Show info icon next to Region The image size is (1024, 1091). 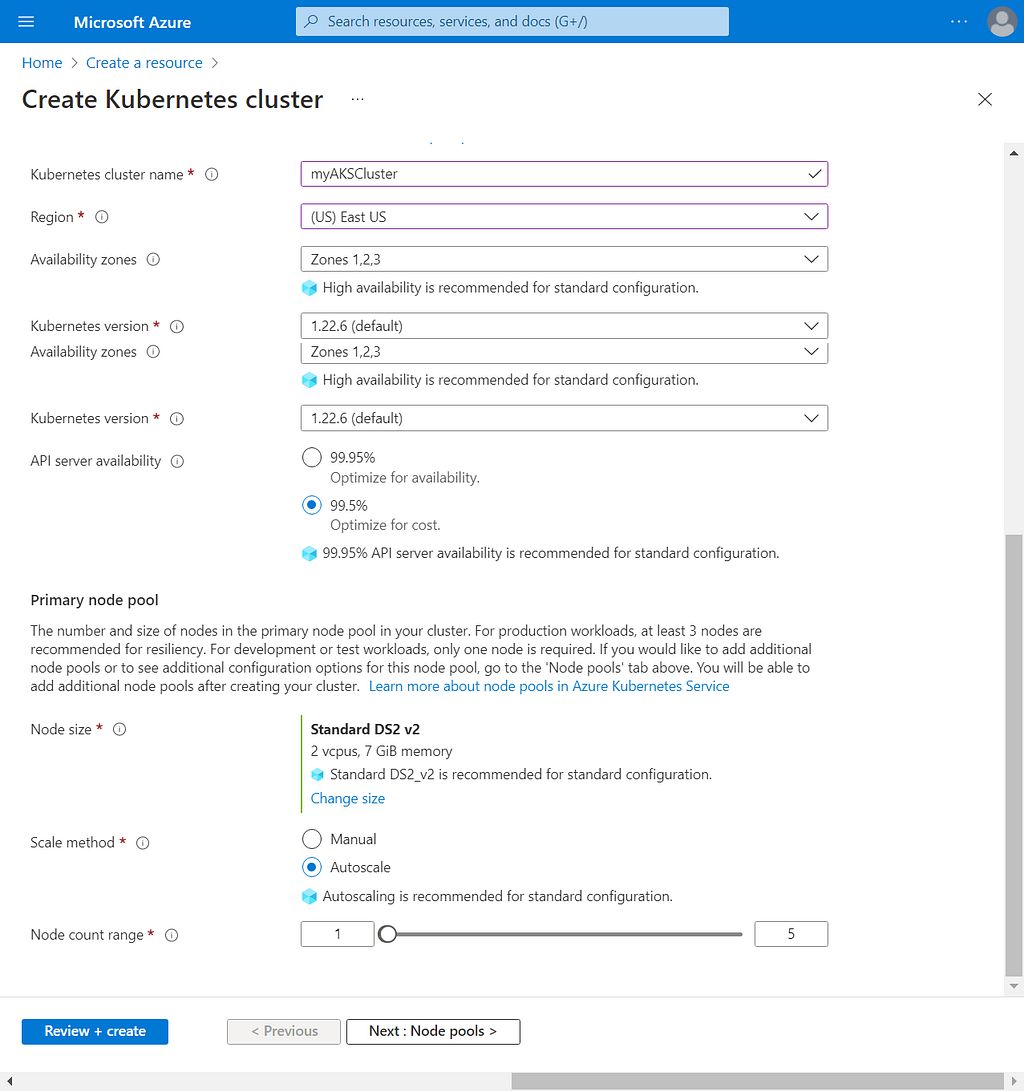[x=102, y=217]
